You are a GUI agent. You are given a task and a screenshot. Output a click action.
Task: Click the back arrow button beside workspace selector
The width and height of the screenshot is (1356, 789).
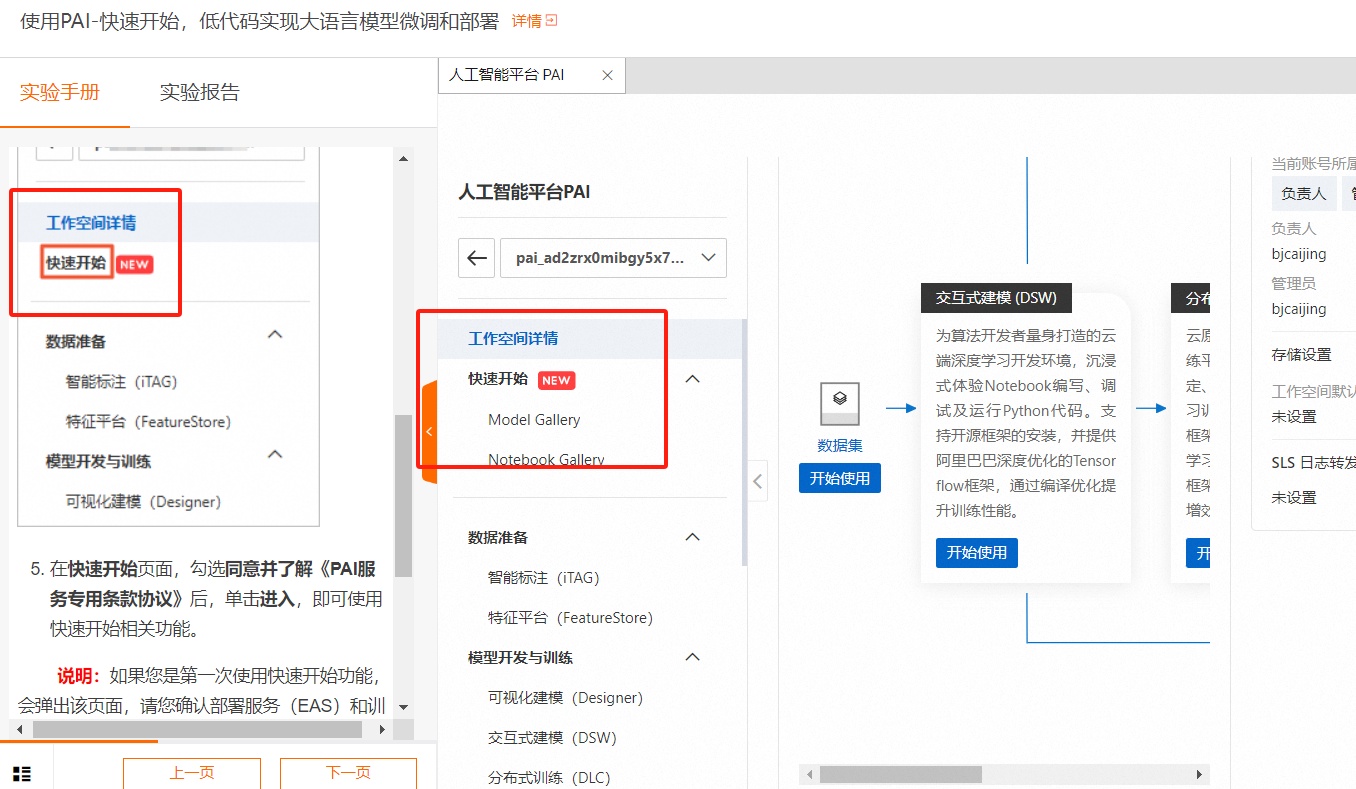tap(476, 258)
